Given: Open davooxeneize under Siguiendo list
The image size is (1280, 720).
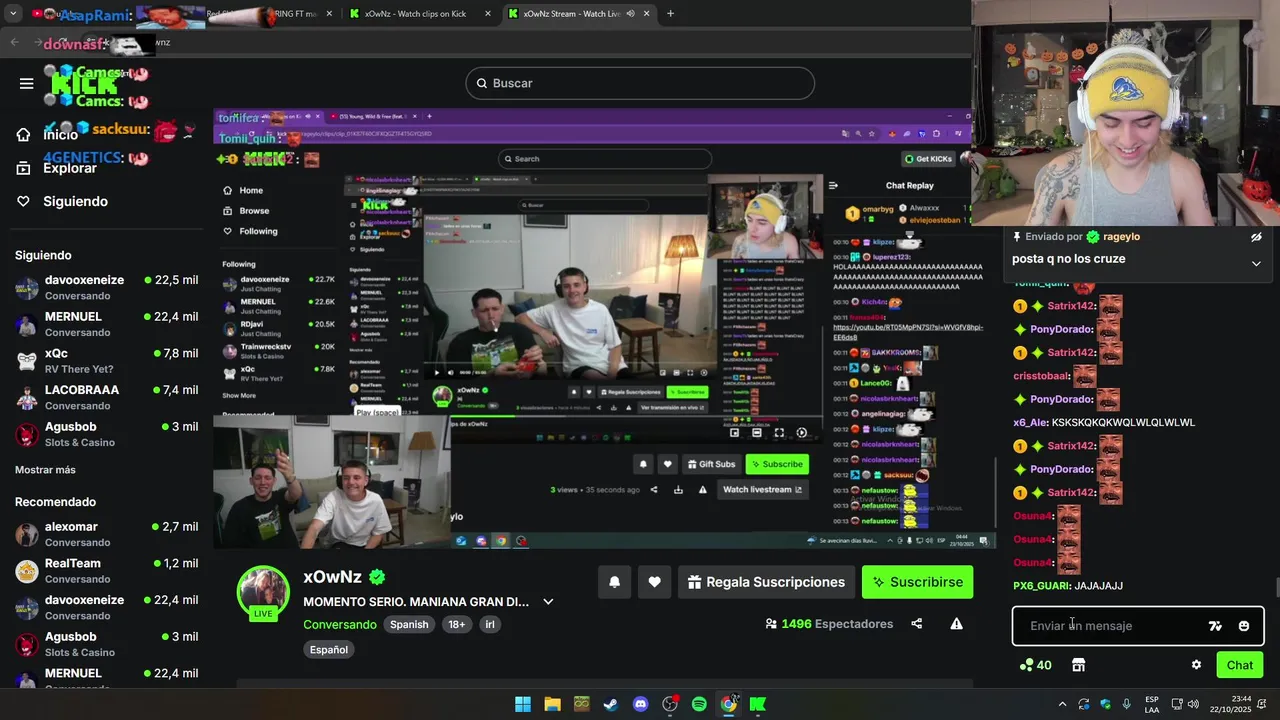Looking at the screenshot, I should coord(106,288).
